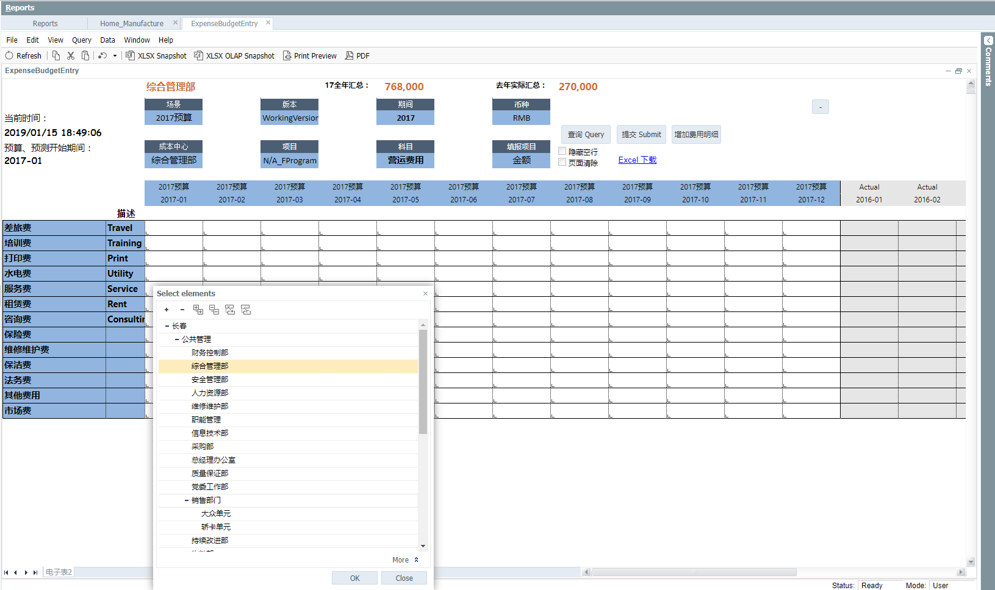Select 人力资源部 in the element tree

(x=210, y=393)
